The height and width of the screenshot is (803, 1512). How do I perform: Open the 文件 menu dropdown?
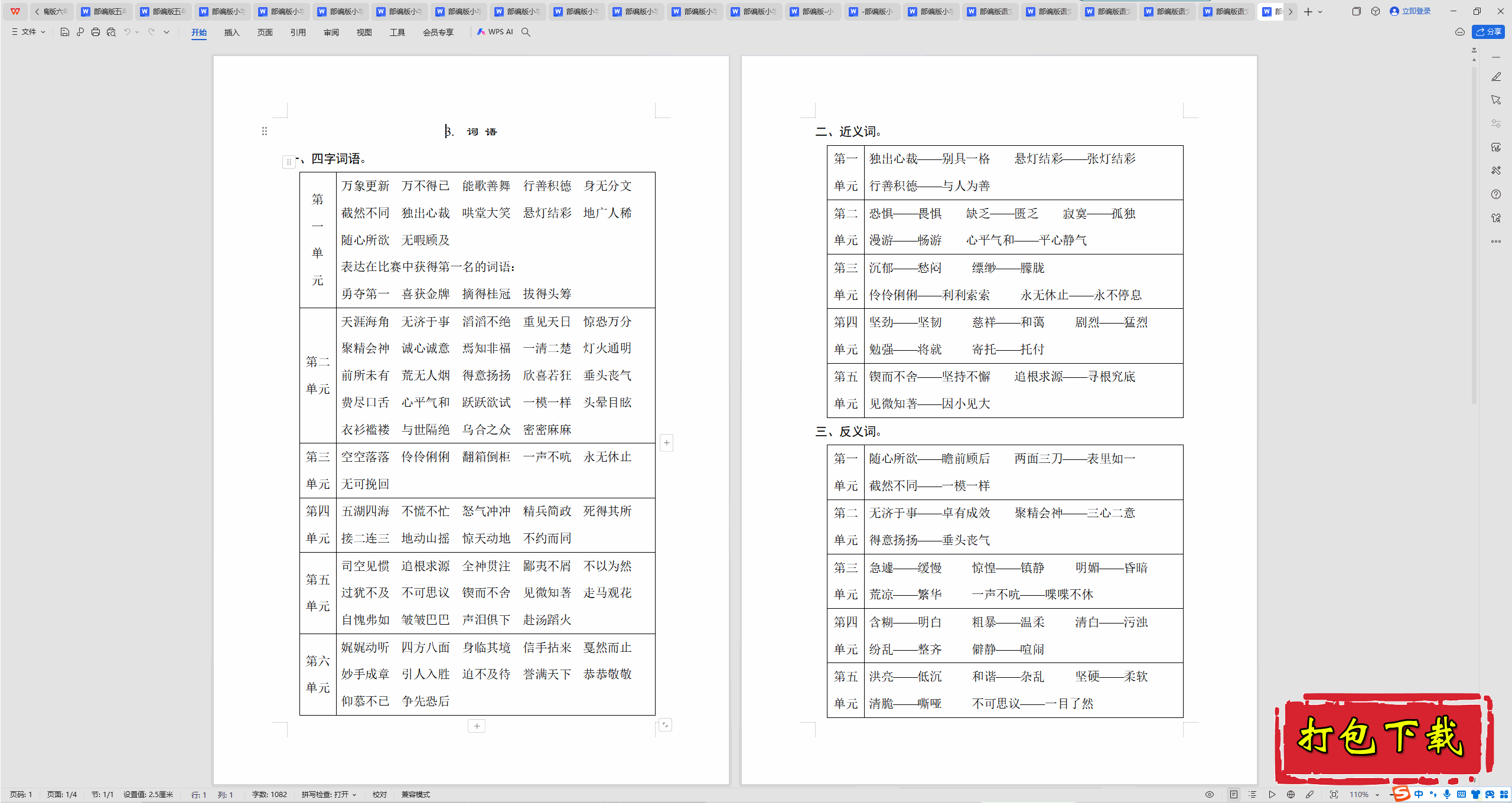pyautogui.click(x=28, y=32)
